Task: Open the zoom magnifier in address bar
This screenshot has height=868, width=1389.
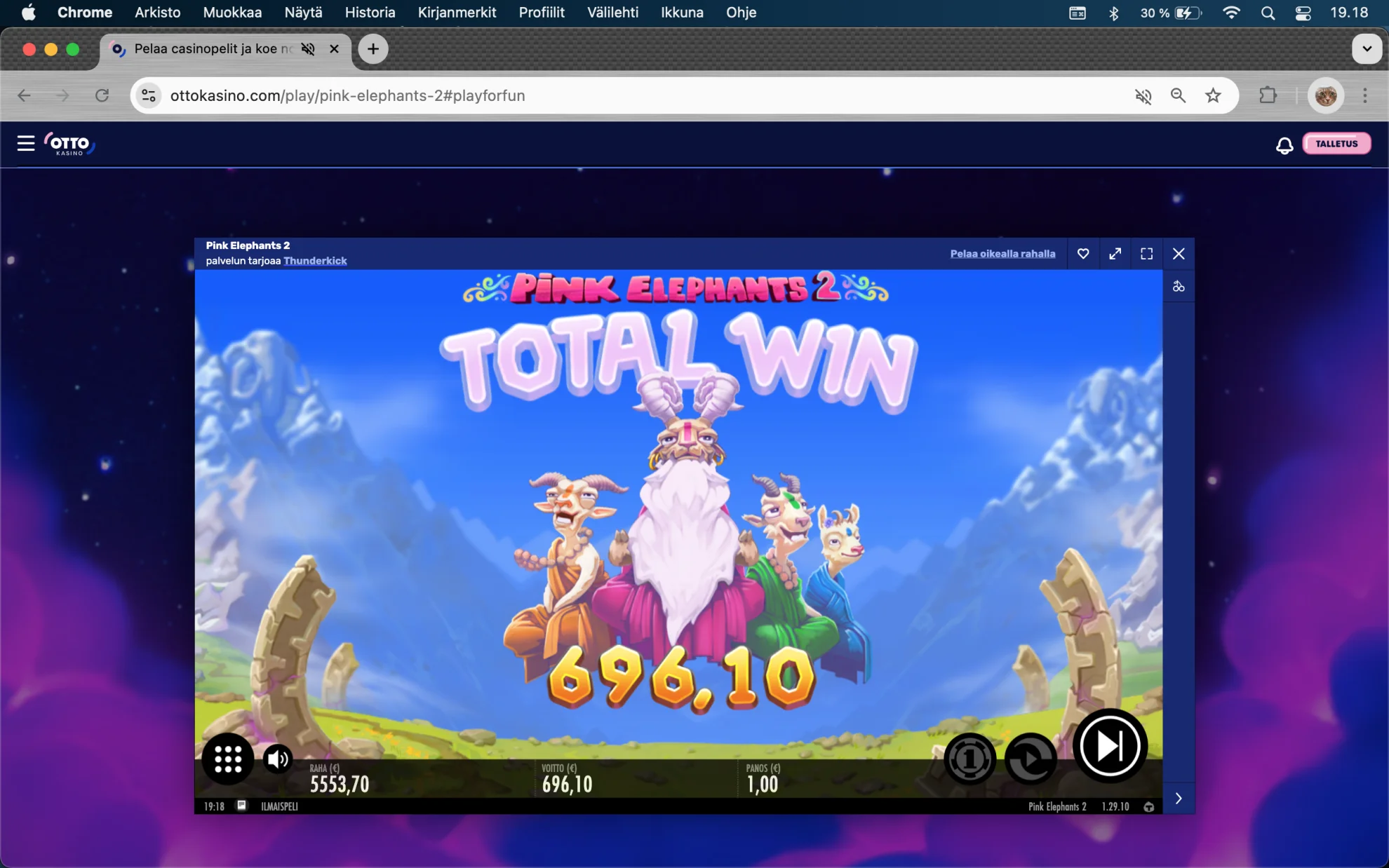Action: click(x=1178, y=95)
